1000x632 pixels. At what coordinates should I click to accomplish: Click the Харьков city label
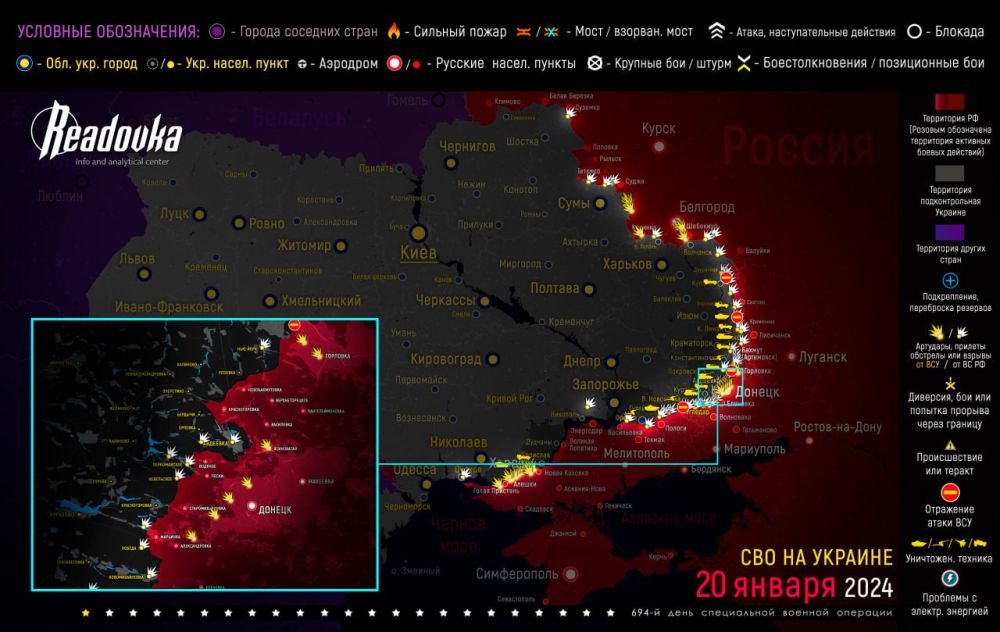pyautogui.click(x=626, y=264)
